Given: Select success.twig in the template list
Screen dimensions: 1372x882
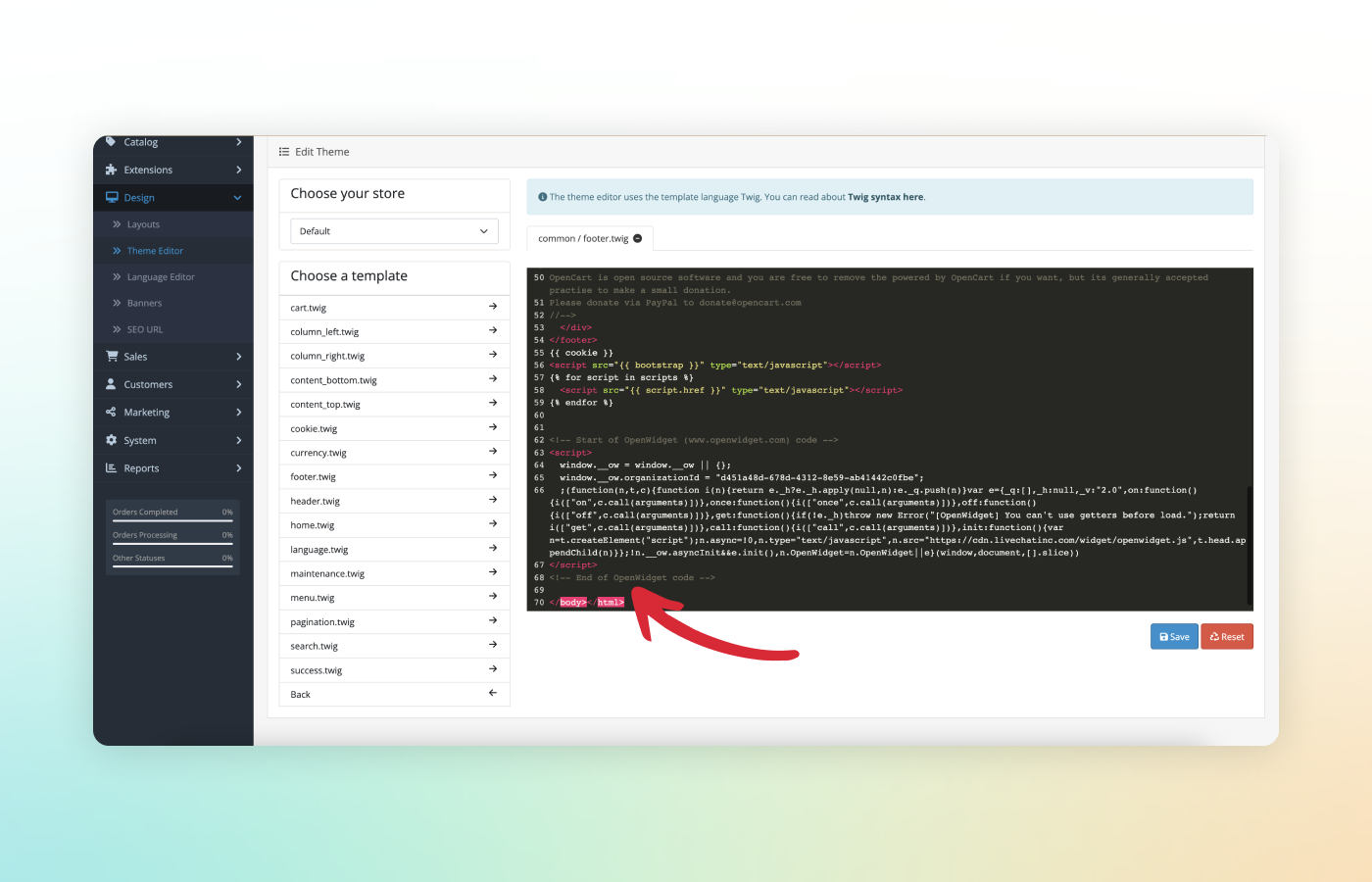Looking at the screenshot, I should click(394, 670).
